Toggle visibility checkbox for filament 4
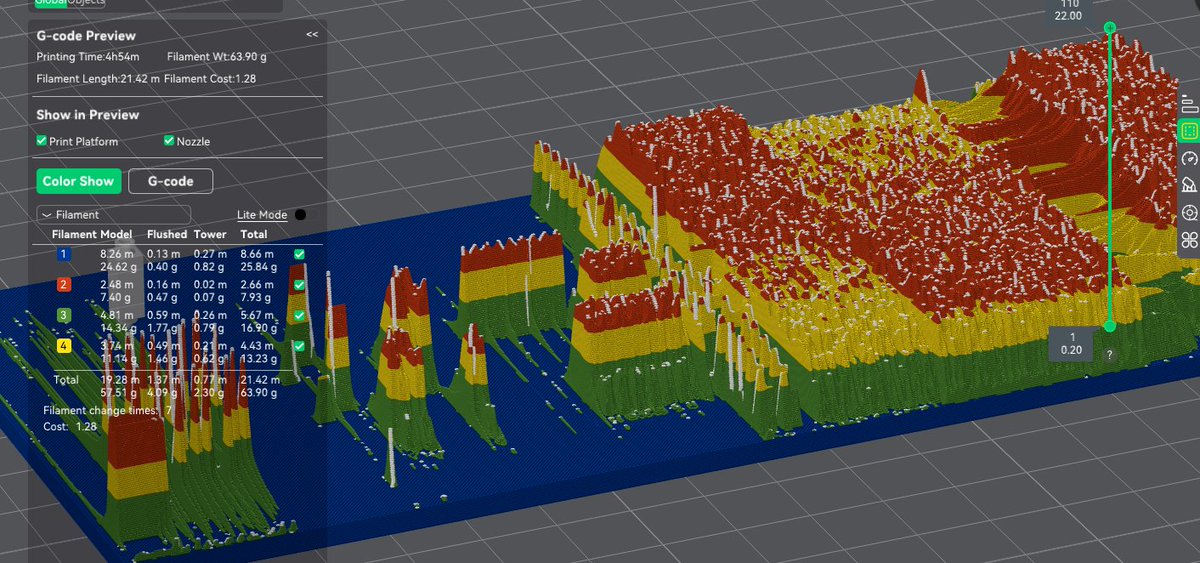The height and width of the screenshot is (563, 1200). [298, 346]
